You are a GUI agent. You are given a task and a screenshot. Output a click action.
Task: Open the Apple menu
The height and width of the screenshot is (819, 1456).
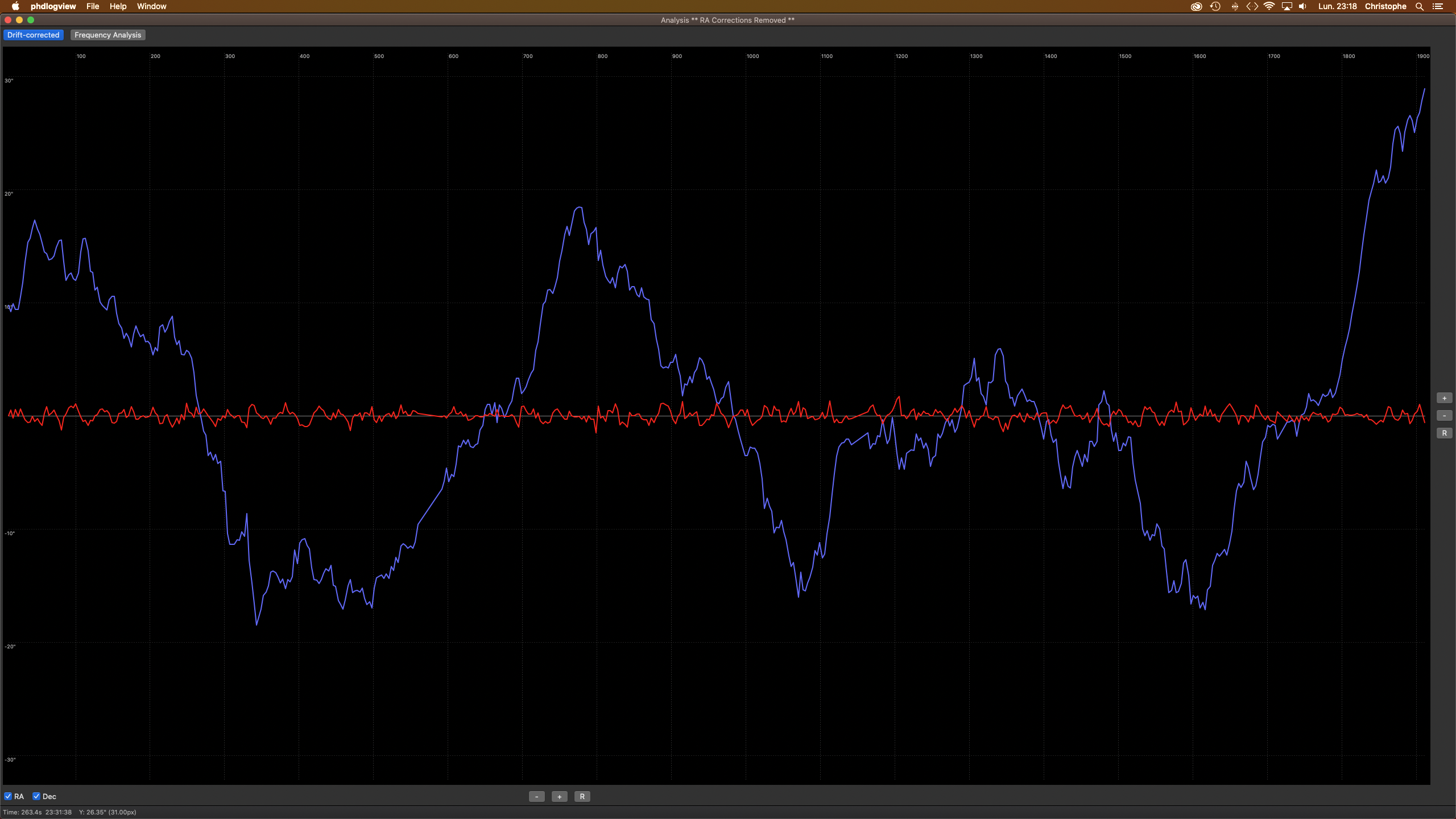15,6
